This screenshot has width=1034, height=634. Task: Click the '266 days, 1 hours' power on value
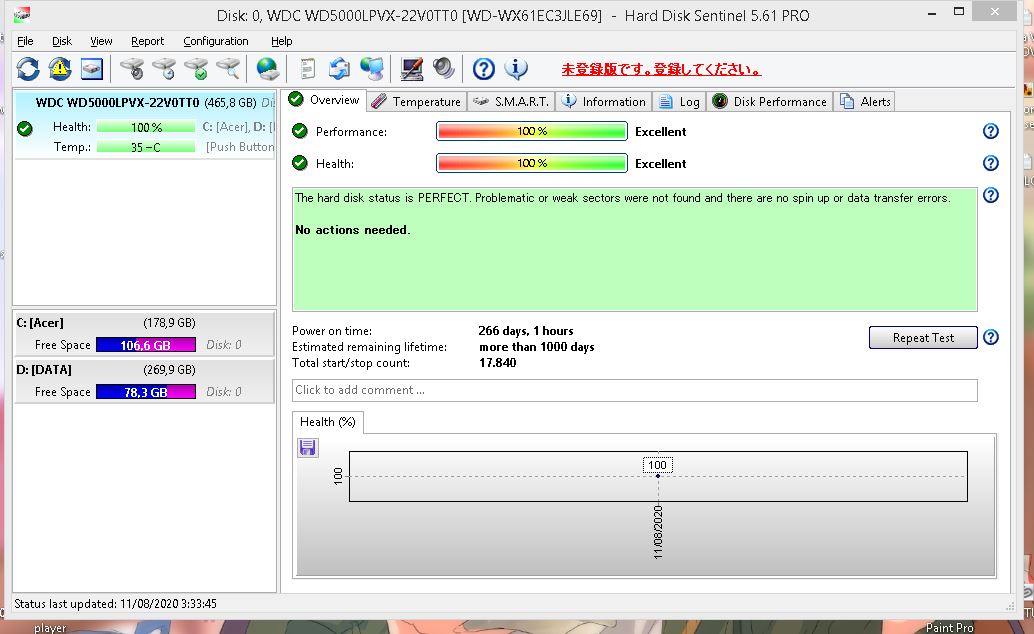click(526, 331)
